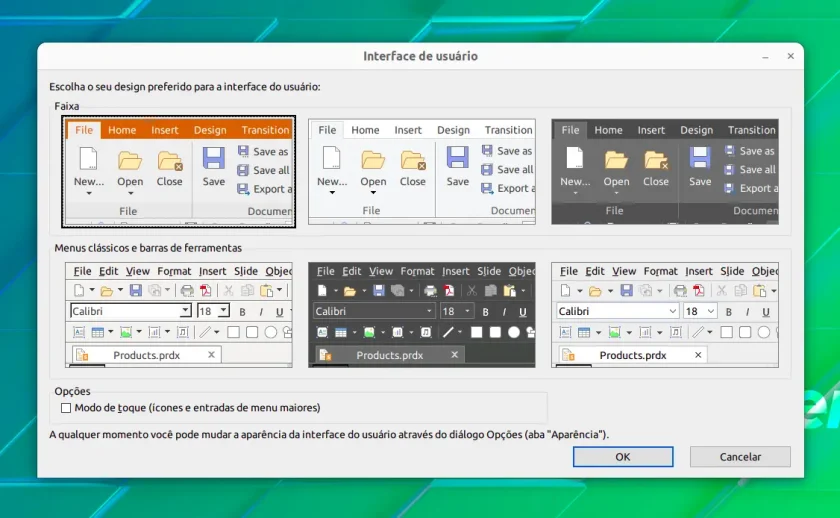The image size is (840, 518).
Task: Minimize the Interface de usuário dialog
Action: tap(766, 56)
